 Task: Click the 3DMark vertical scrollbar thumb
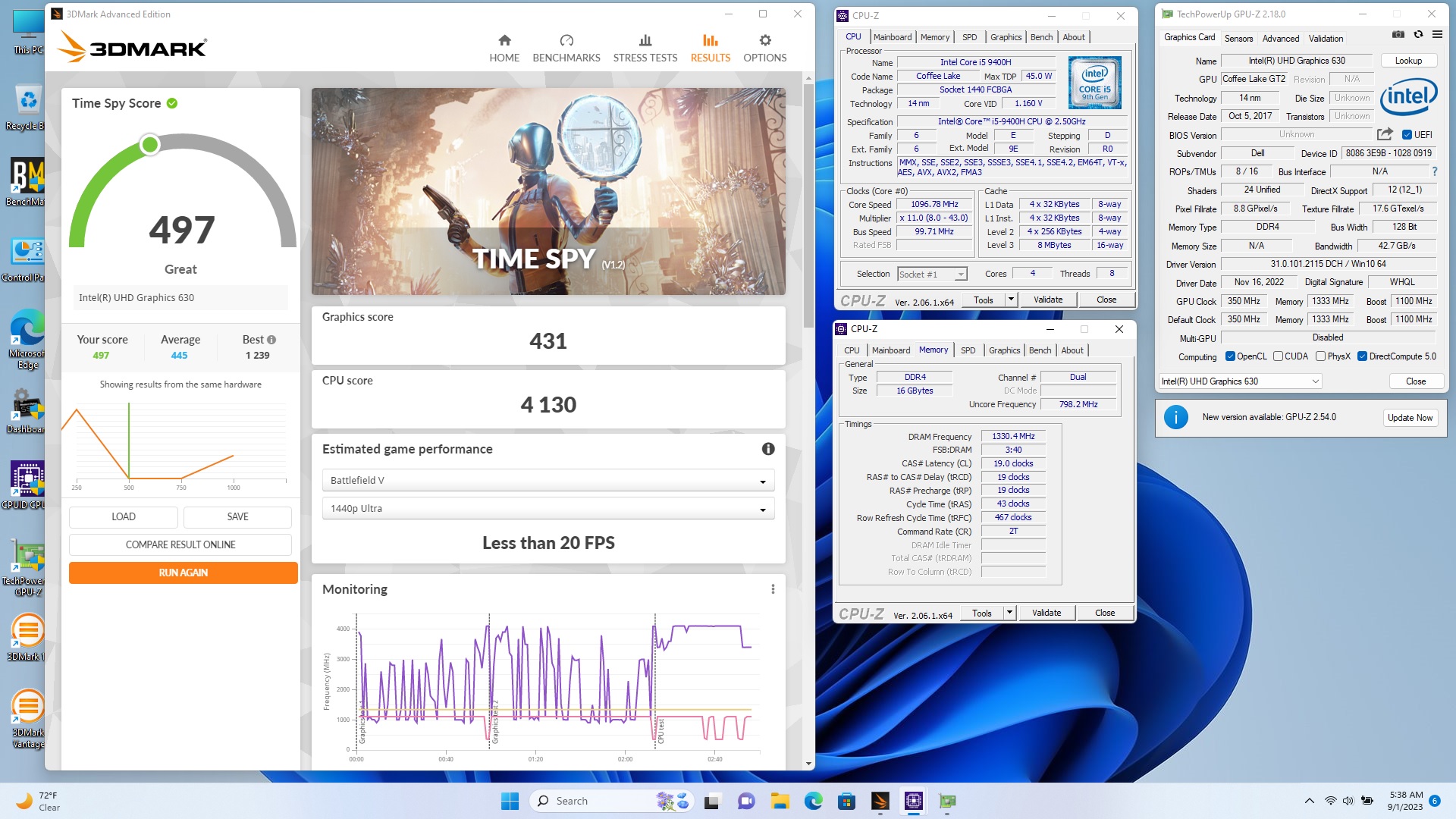(x=808, y=205)
